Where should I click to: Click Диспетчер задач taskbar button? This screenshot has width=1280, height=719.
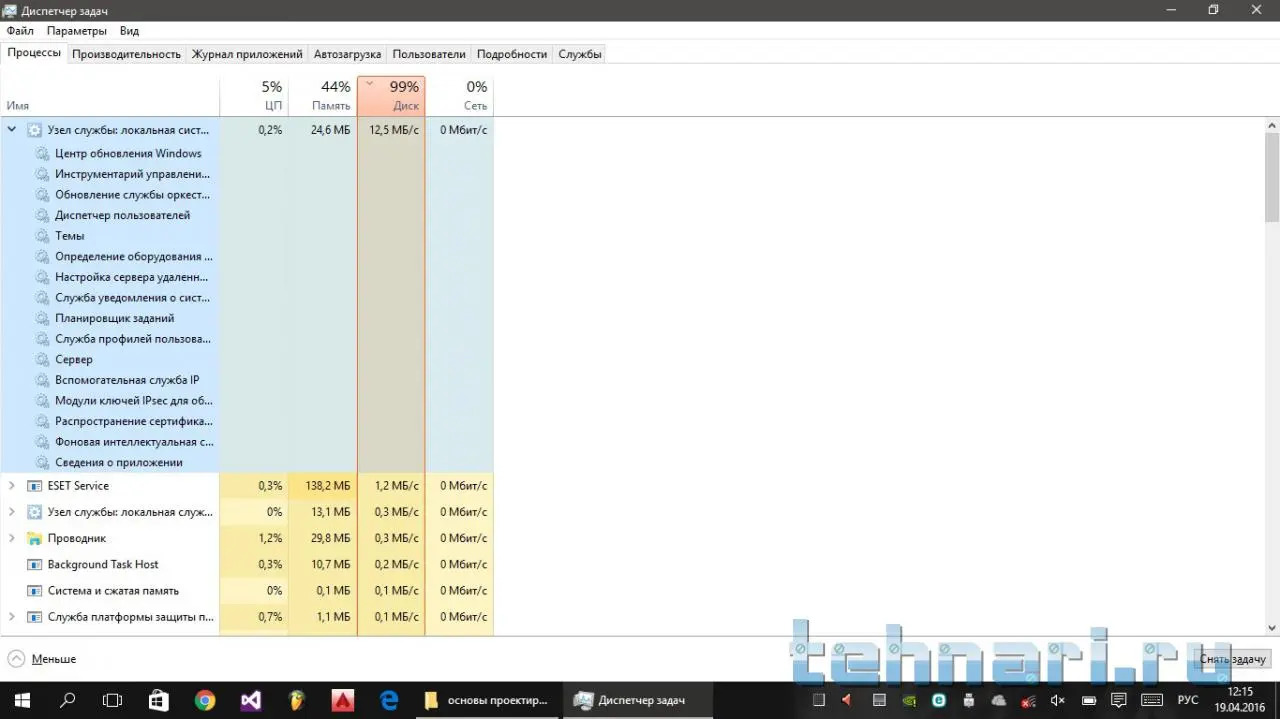tap(640, 700)
